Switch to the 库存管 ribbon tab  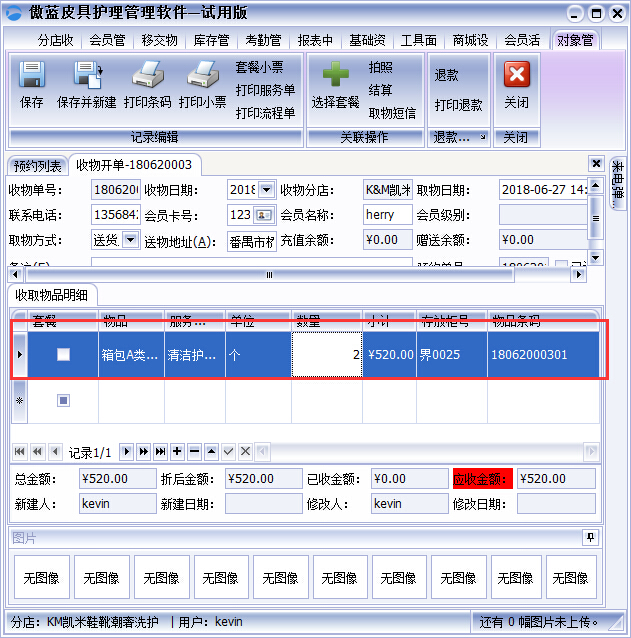211,40
